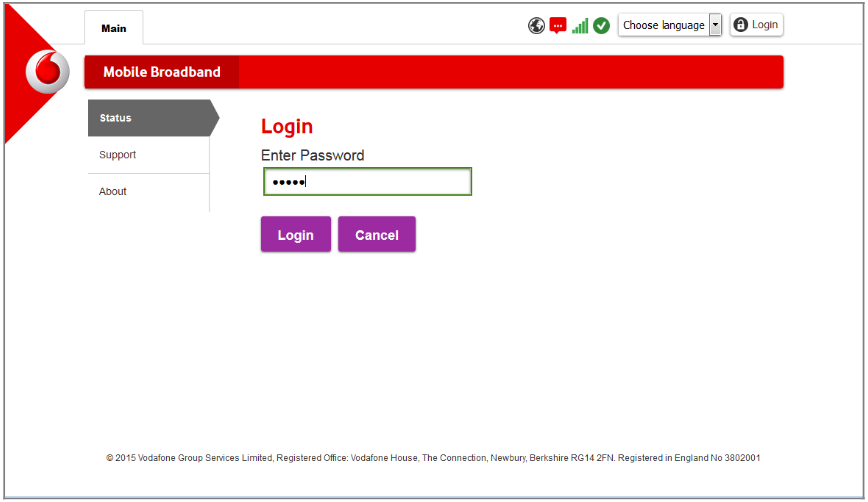
Task: Click the purple Cancel button
Action: (x=377, y=235)
